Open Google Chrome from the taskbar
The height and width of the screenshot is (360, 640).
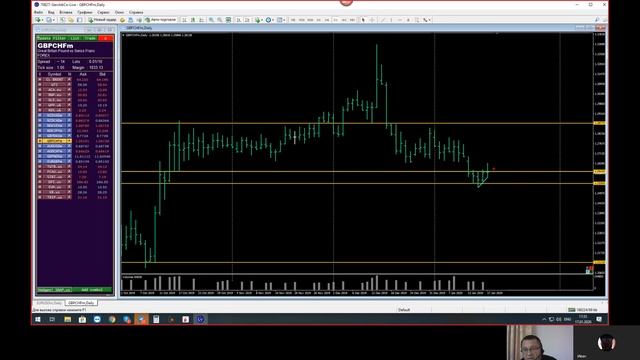(112, 319)
